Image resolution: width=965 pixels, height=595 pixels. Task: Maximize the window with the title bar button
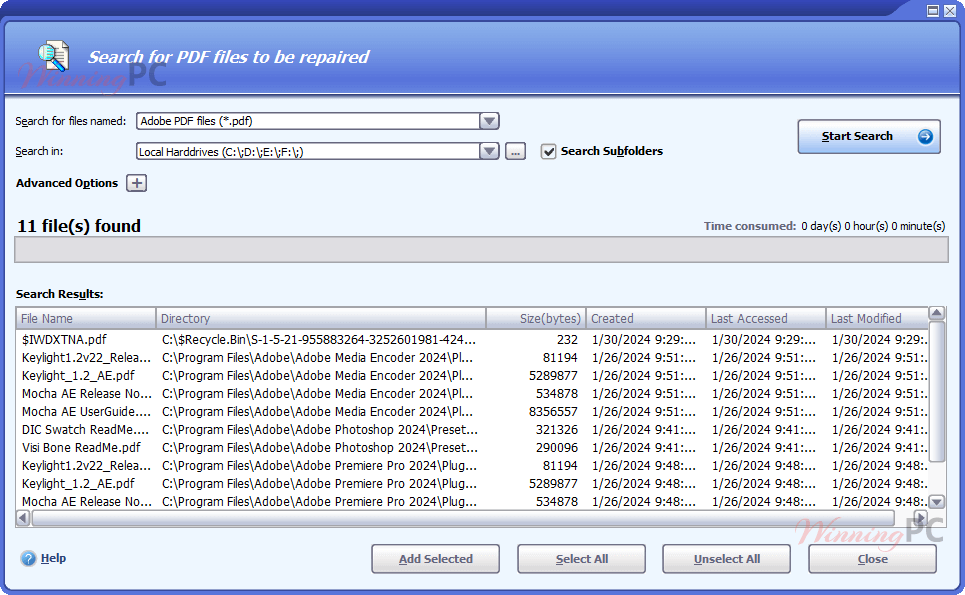[933, 11]
